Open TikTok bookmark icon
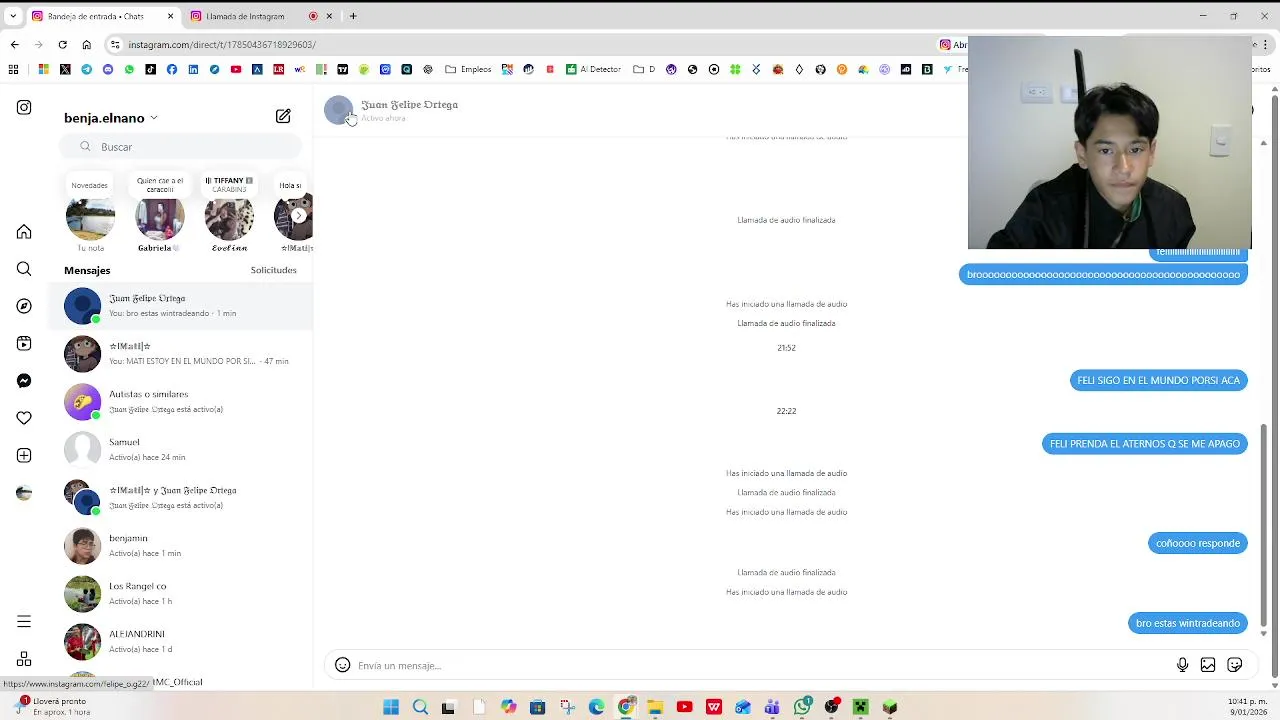The width and height of the screenshot is (1280, 720). pos(151,69)
